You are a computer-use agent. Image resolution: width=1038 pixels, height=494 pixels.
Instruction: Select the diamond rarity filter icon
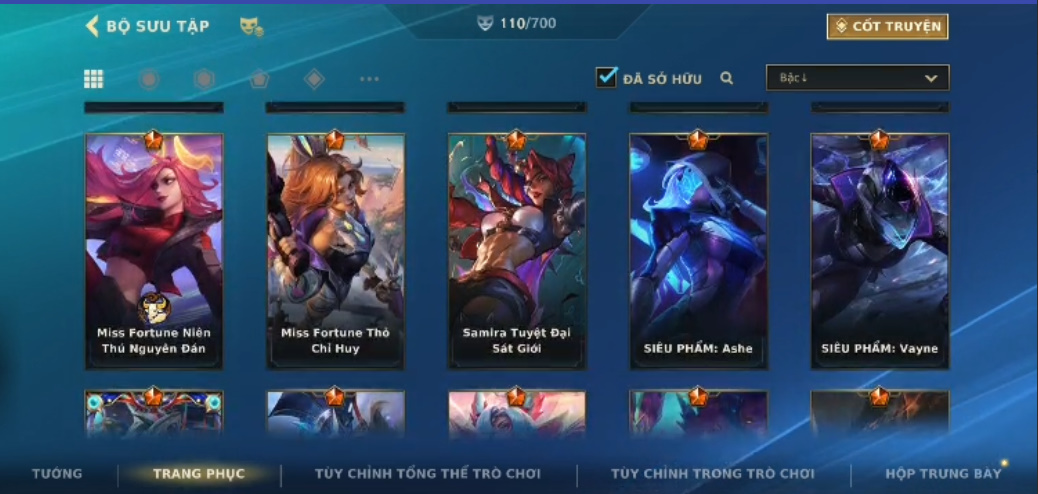(314, 79)
